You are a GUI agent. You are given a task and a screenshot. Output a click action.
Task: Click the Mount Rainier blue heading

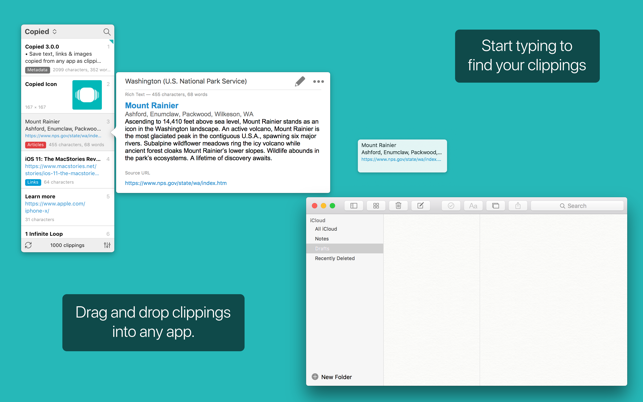click(x=151, y=105)
